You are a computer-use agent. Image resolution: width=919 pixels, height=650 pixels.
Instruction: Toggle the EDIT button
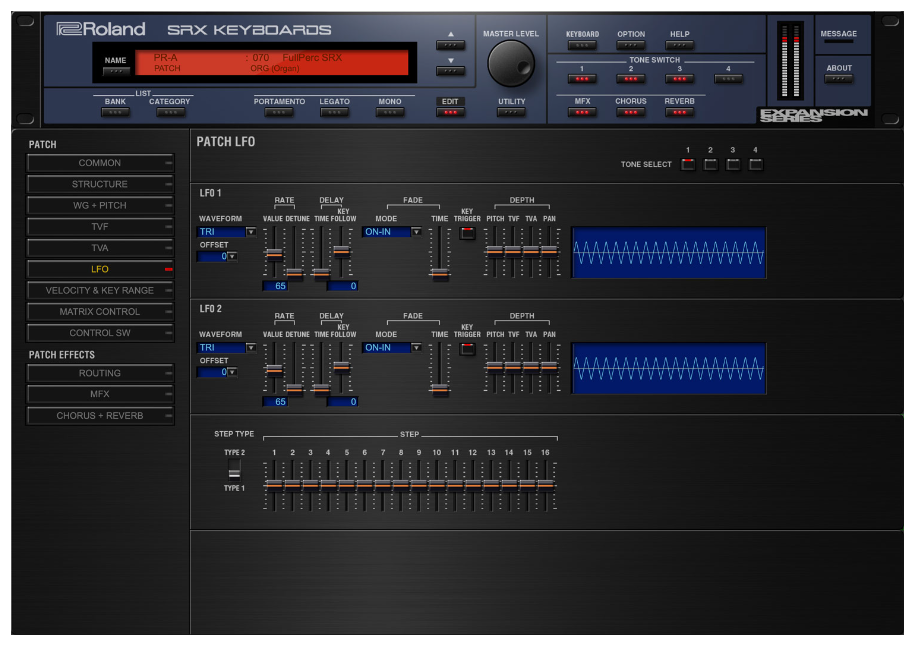point(450,112)
